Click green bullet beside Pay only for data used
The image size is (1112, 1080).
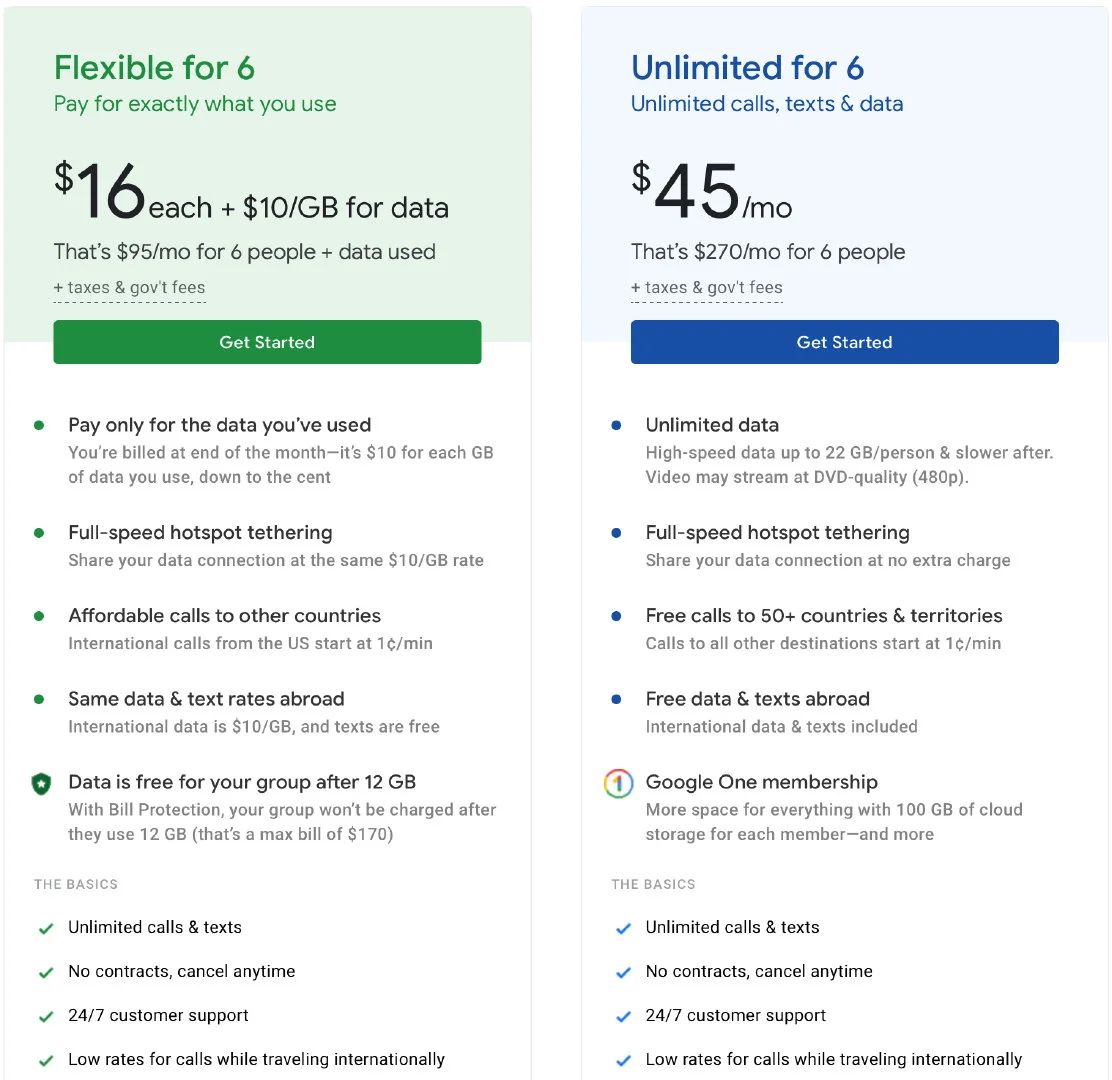(x=39, y=425)
